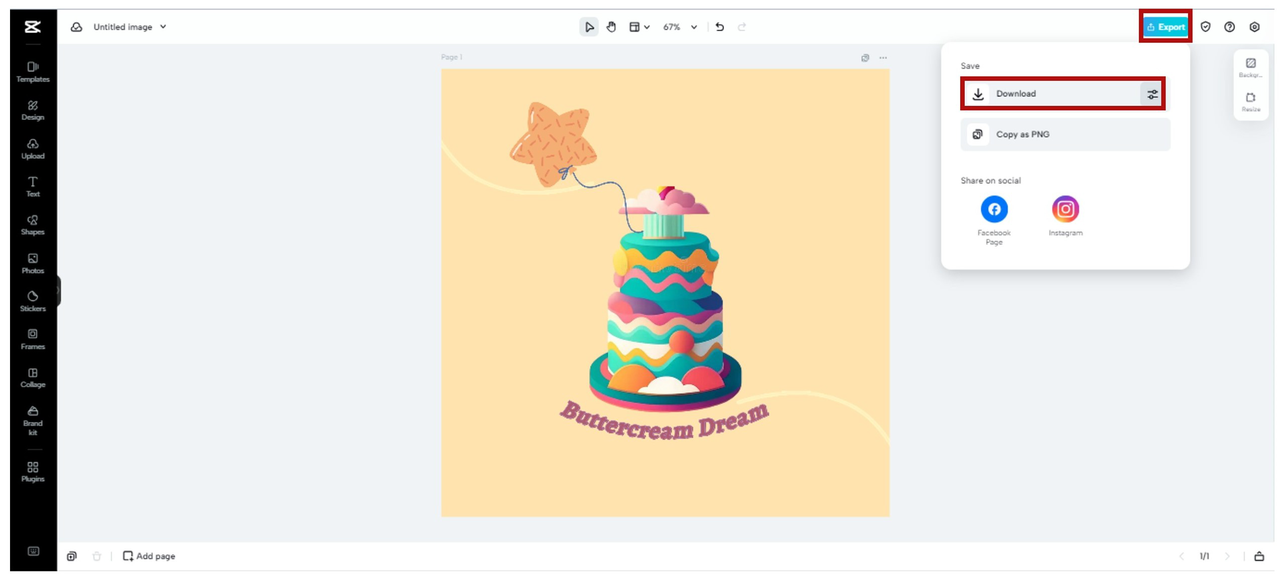
Task: Go to the next page arrow
Action: [x=1228, y=556]
